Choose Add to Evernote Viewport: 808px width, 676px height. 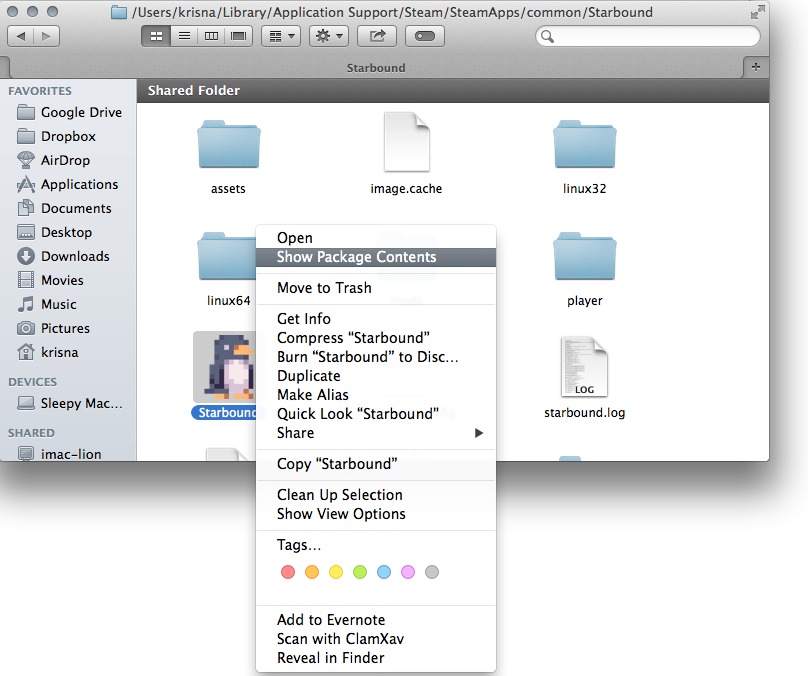click(376, 620)
